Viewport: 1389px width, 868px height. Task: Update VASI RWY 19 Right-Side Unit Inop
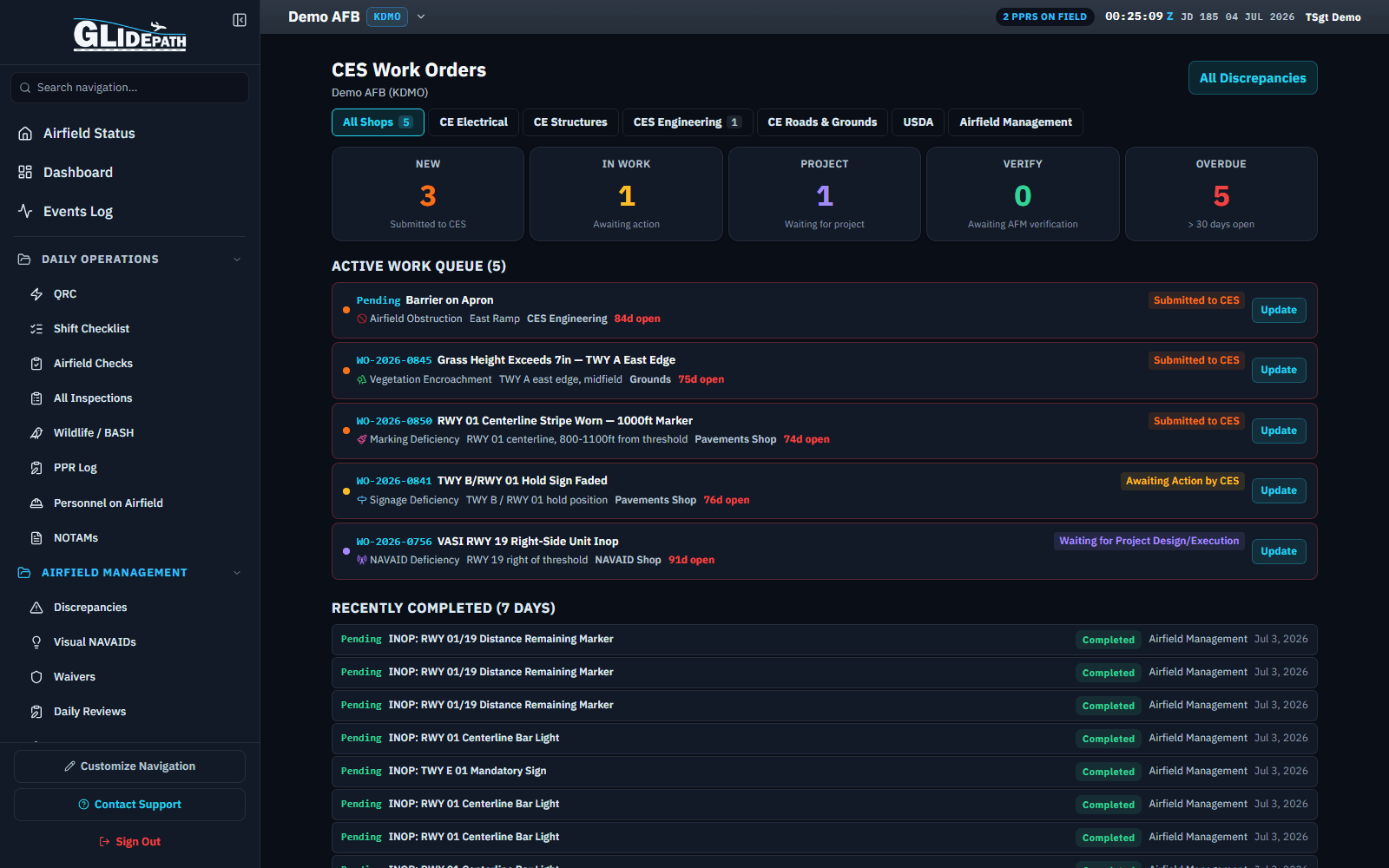click(1279, 551)
